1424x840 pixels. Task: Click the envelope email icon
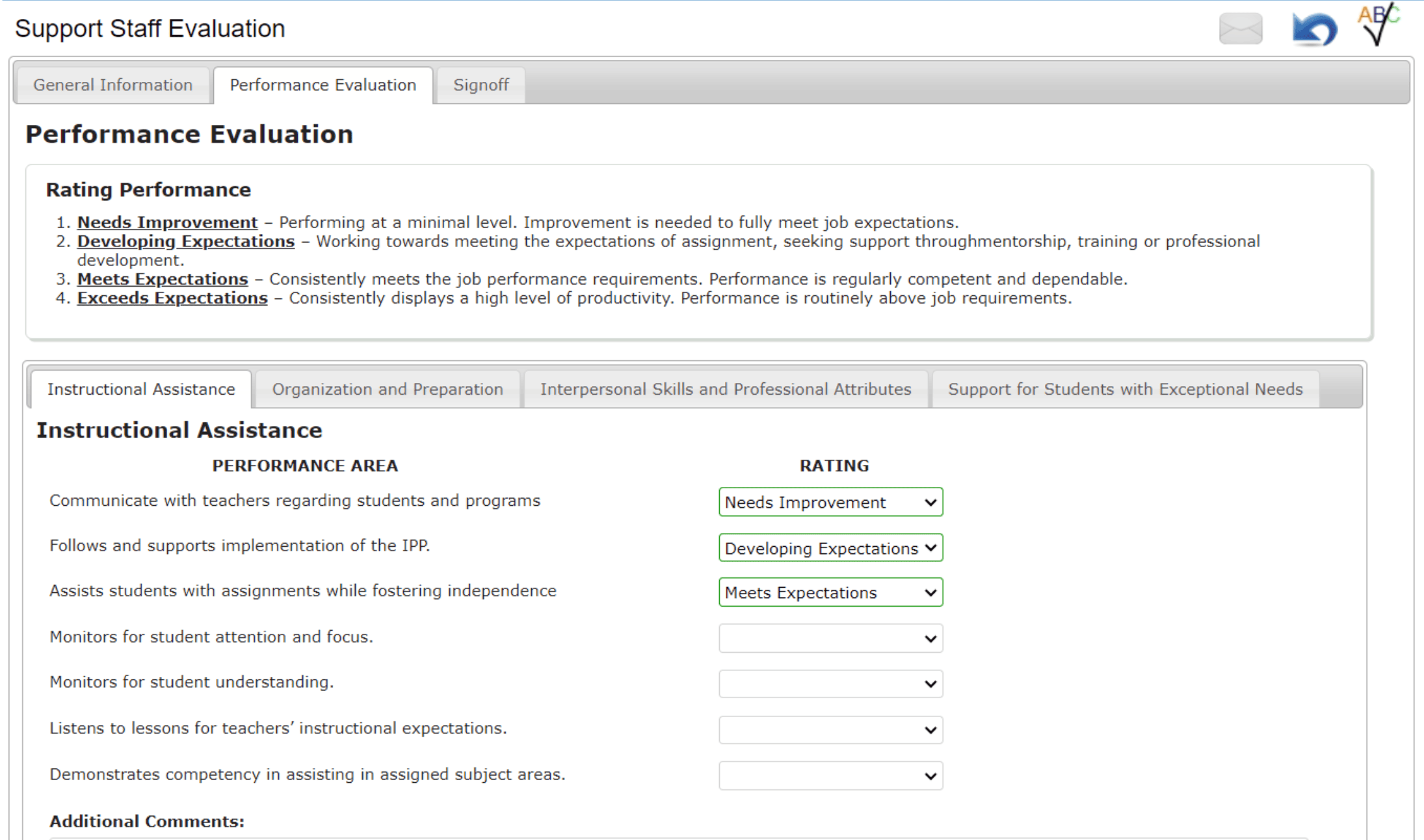click(x=1241, y=29)
